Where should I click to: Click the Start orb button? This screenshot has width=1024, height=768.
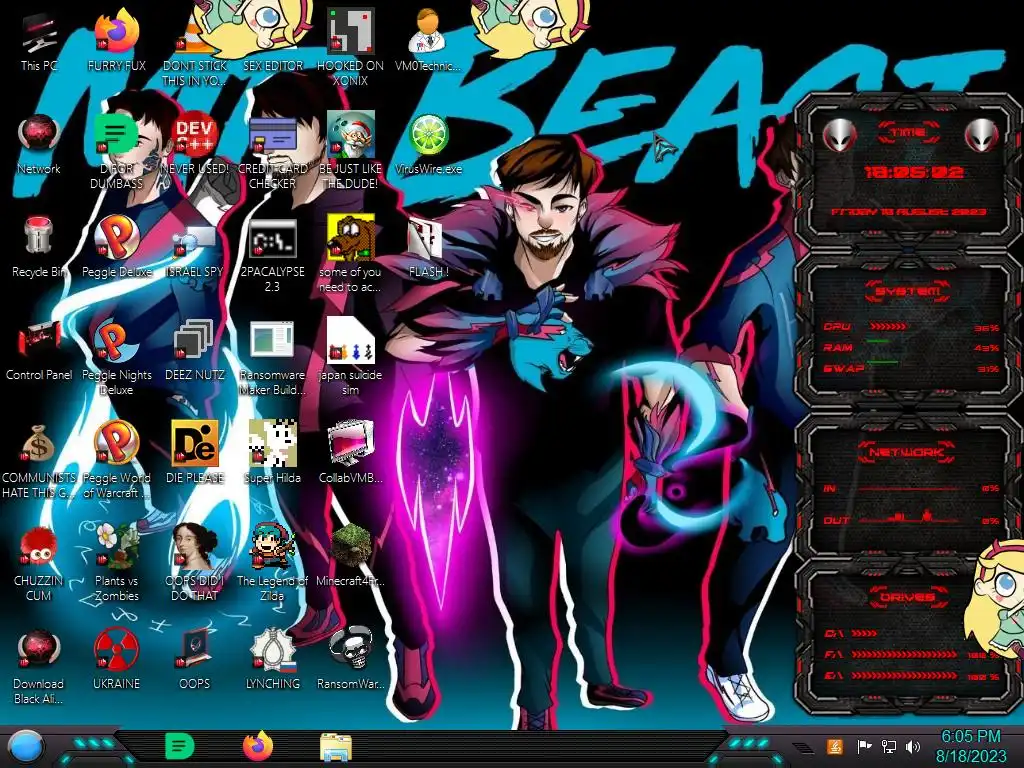point(25,747)
